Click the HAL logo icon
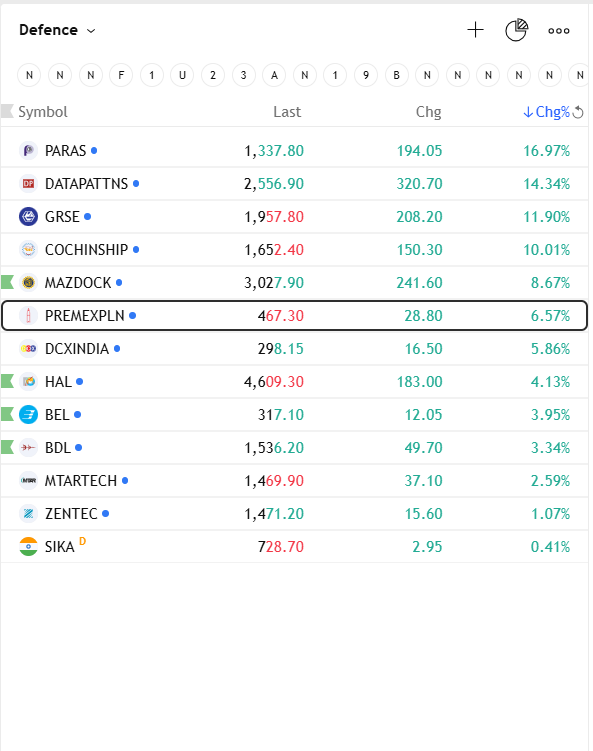This screenshot has width=593, height=751. (x=28, y=382)
